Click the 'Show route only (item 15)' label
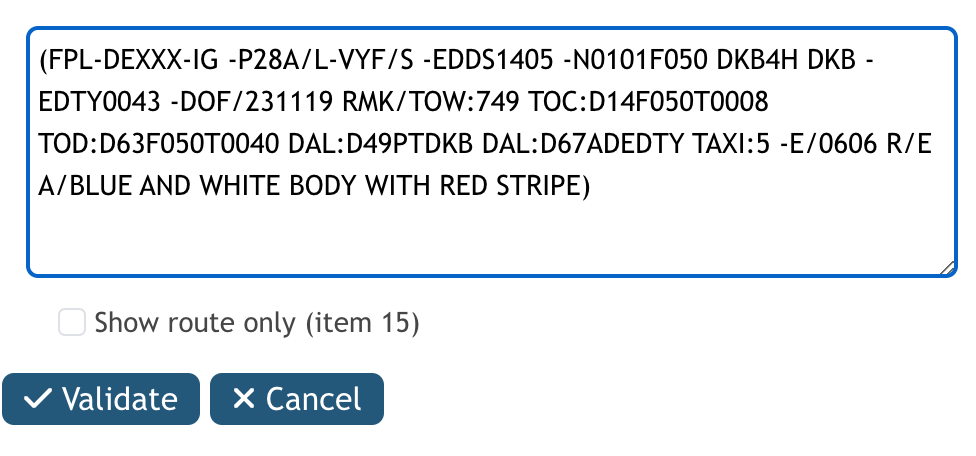 pyautogui.click(x=256, y=323)
